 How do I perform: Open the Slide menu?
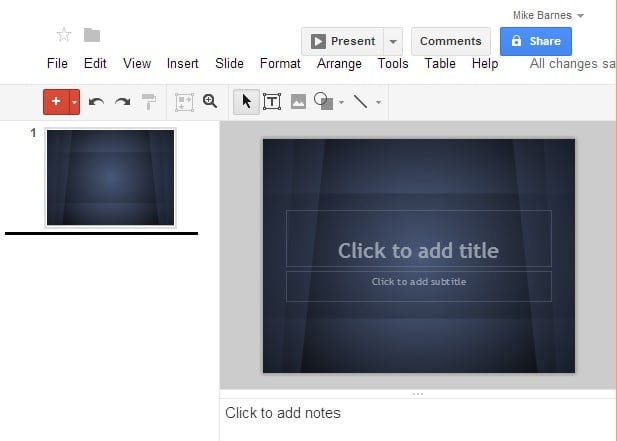(229, 63)
